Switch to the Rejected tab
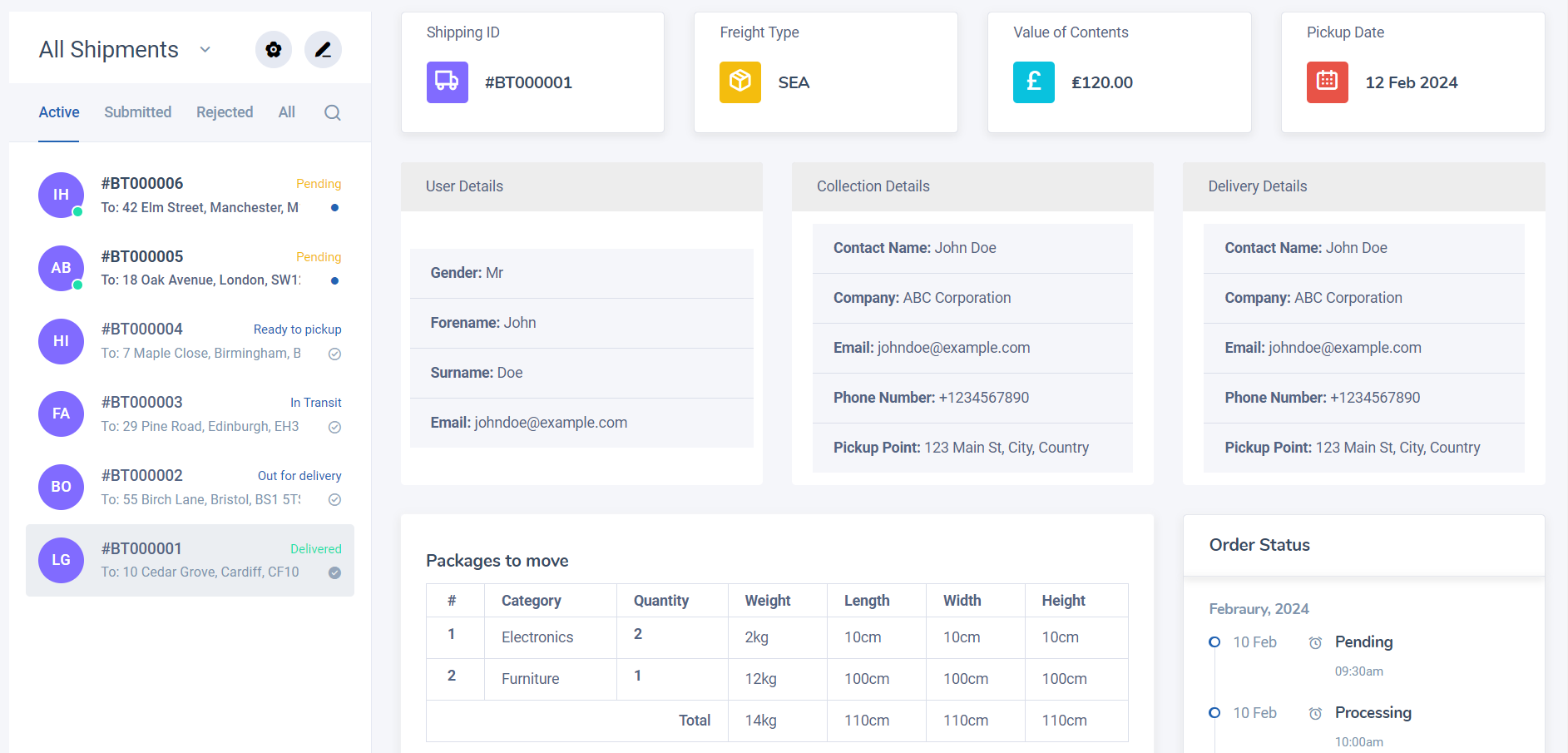1568x753 pixels. pos(225,112)
